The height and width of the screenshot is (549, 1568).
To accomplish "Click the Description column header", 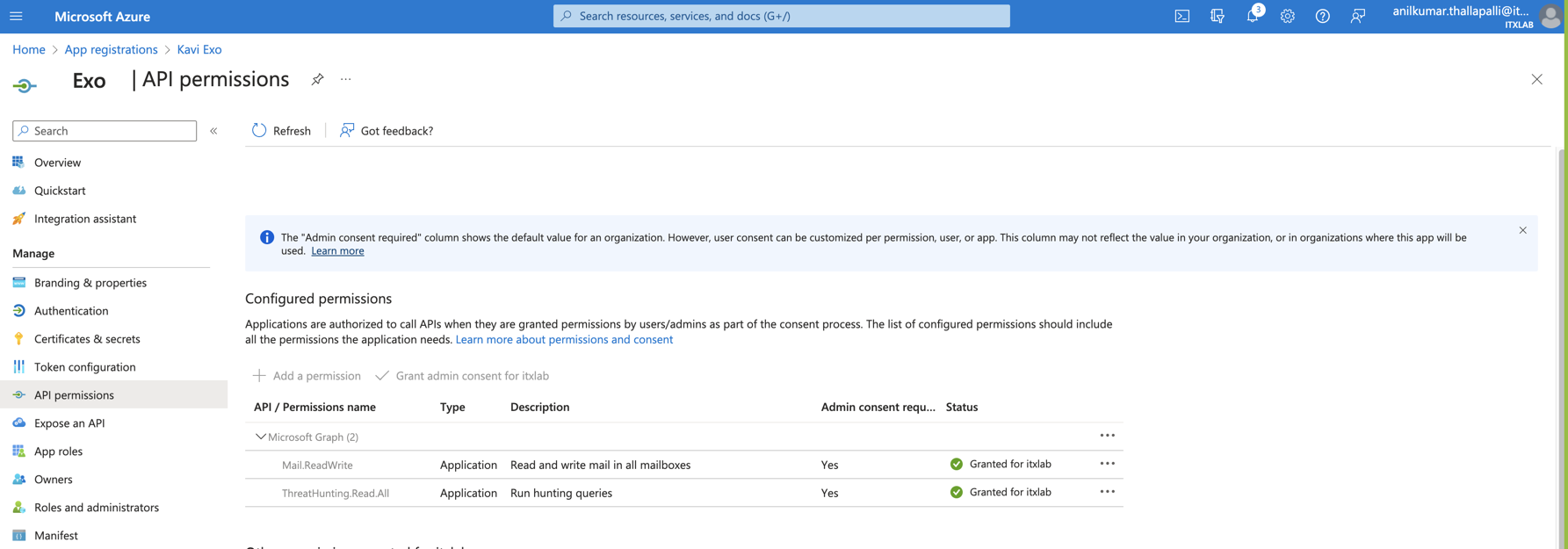I will pyautogui.click(x=539, y=407).
